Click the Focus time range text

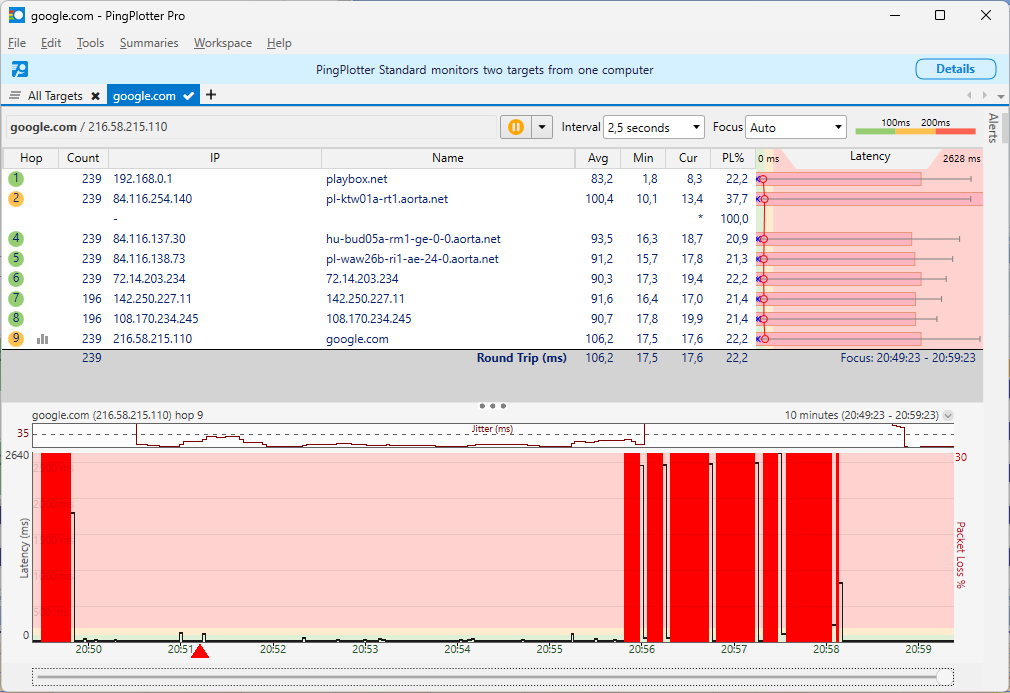[908, 358]
